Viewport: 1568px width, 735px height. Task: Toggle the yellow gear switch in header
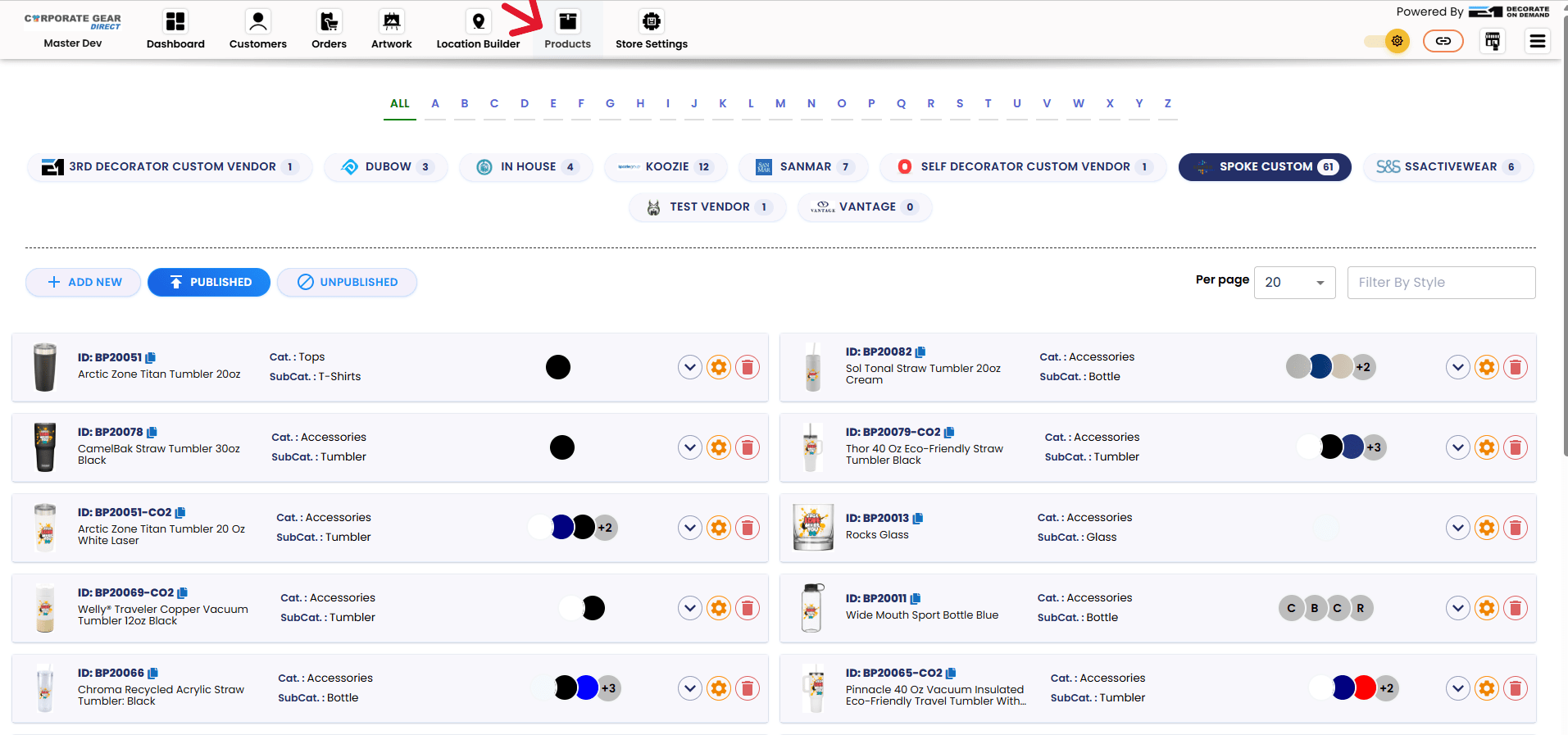coord(1387,41)
